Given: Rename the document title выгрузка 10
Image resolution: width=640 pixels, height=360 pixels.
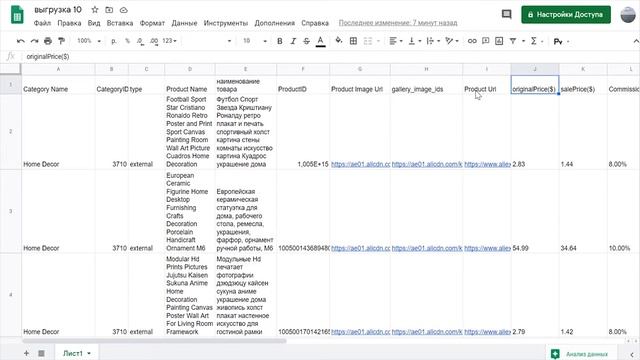Looking at the screenshot, I should click(58, 9).
